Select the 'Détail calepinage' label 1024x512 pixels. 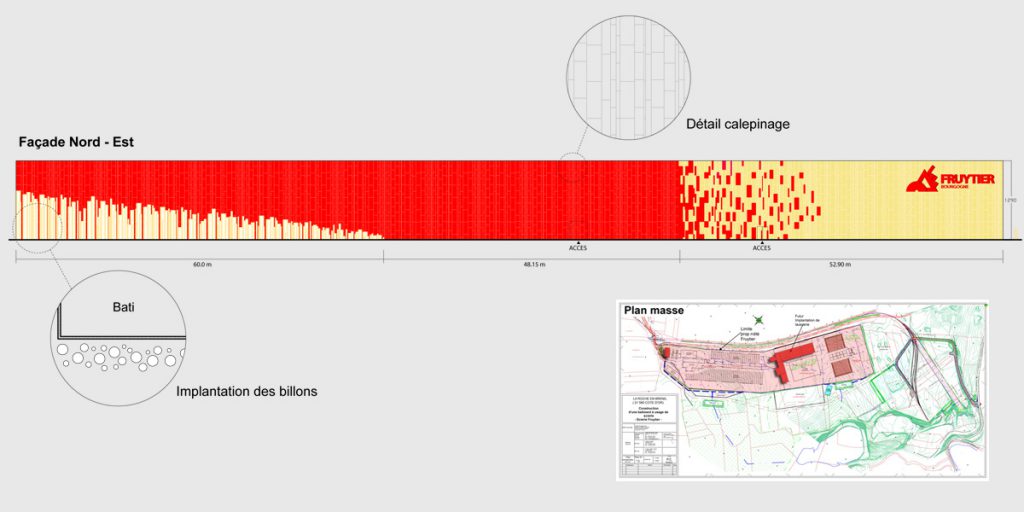pos(738,125)
